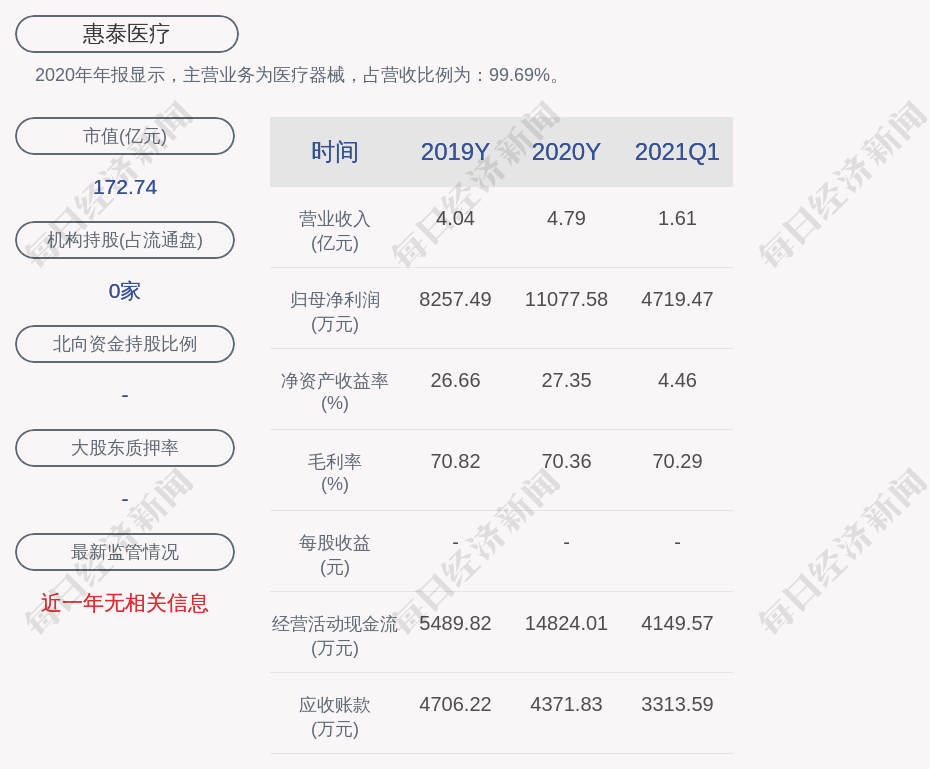The width and height of the screenshot is (930, 769).
Task: Click the 惠泰医疗 company name button
Action: [x=126, y=34]
